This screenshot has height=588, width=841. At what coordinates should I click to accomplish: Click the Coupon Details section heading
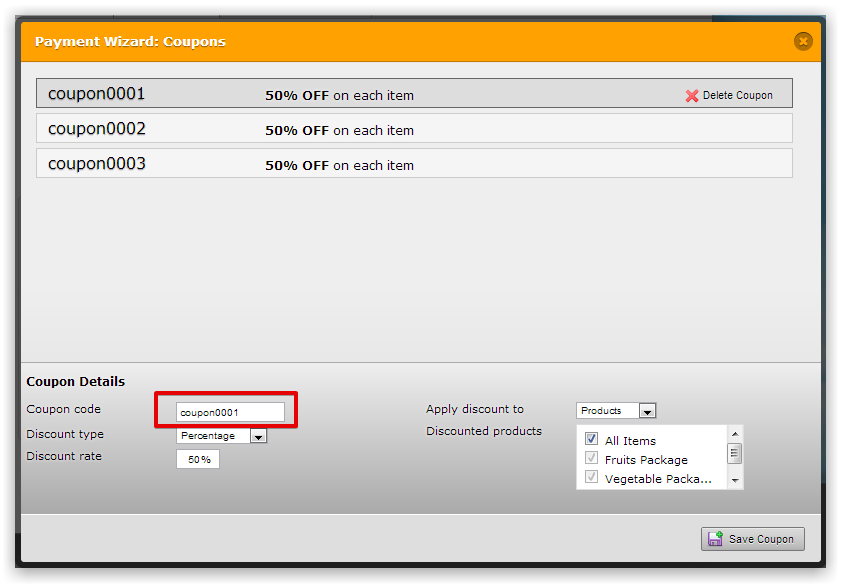tap(76, 382)
